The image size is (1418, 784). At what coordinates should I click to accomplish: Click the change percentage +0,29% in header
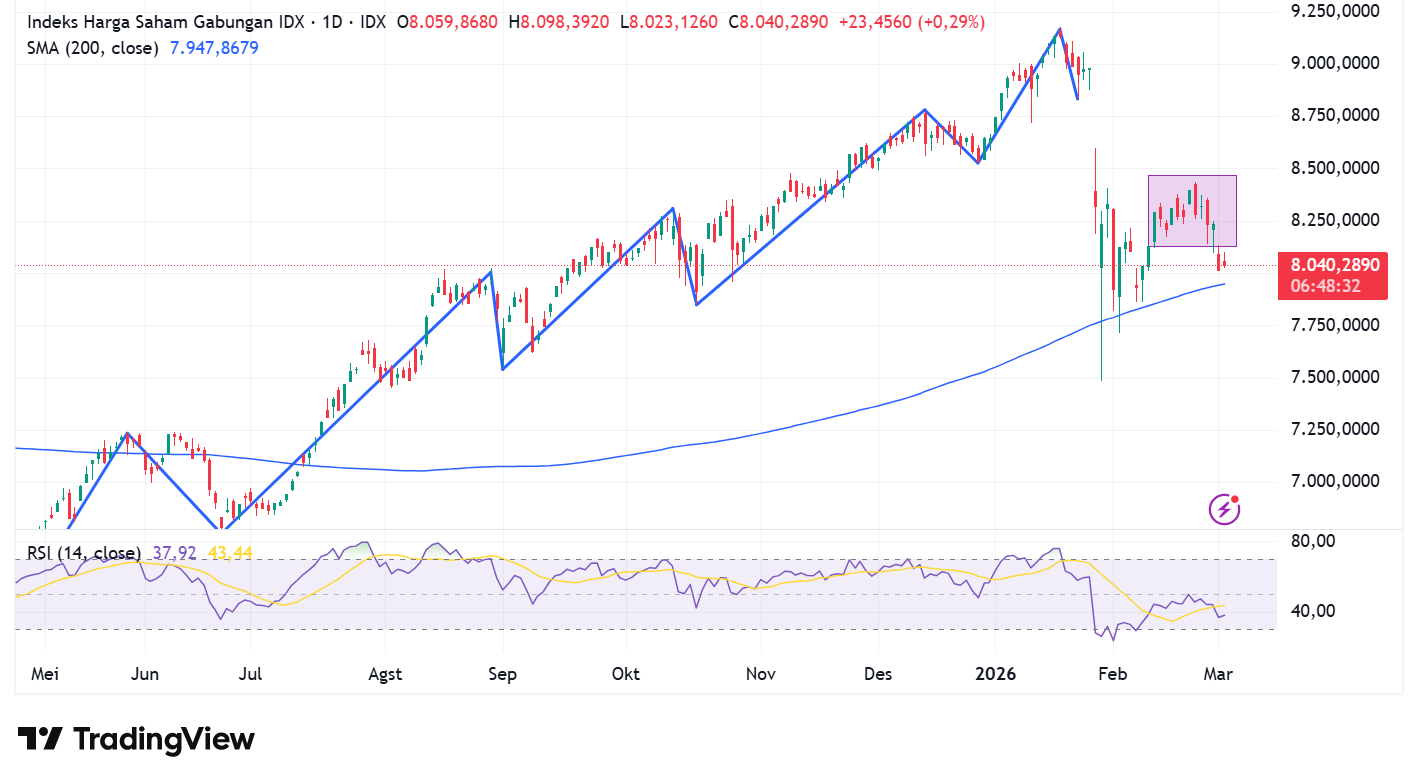click(950, 21)
